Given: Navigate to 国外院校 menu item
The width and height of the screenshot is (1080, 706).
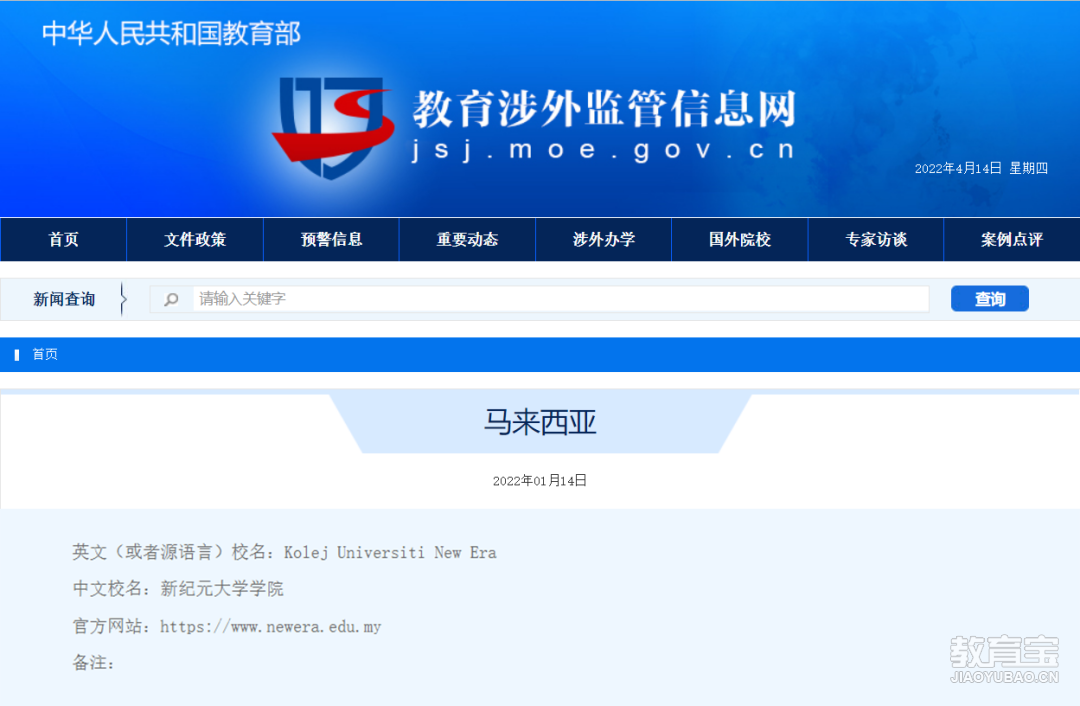Looking at the screenshot, I should tap(740, 240).
